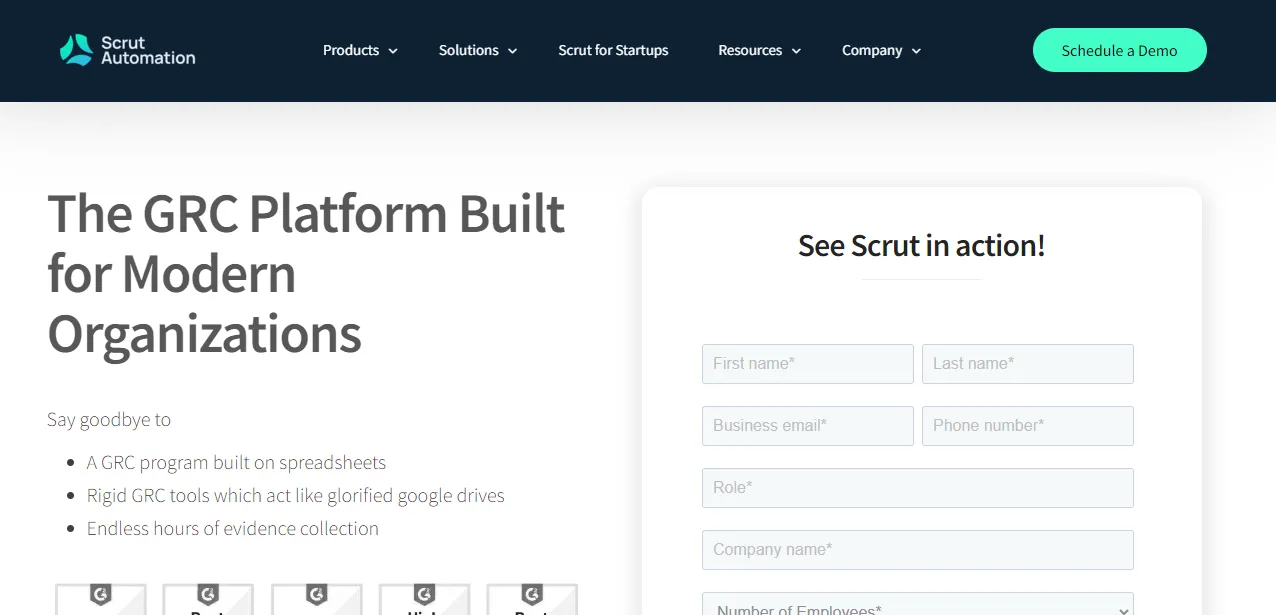Open the Resources menu
This screenshot has height=615, width=1276.
pos(750,50)
